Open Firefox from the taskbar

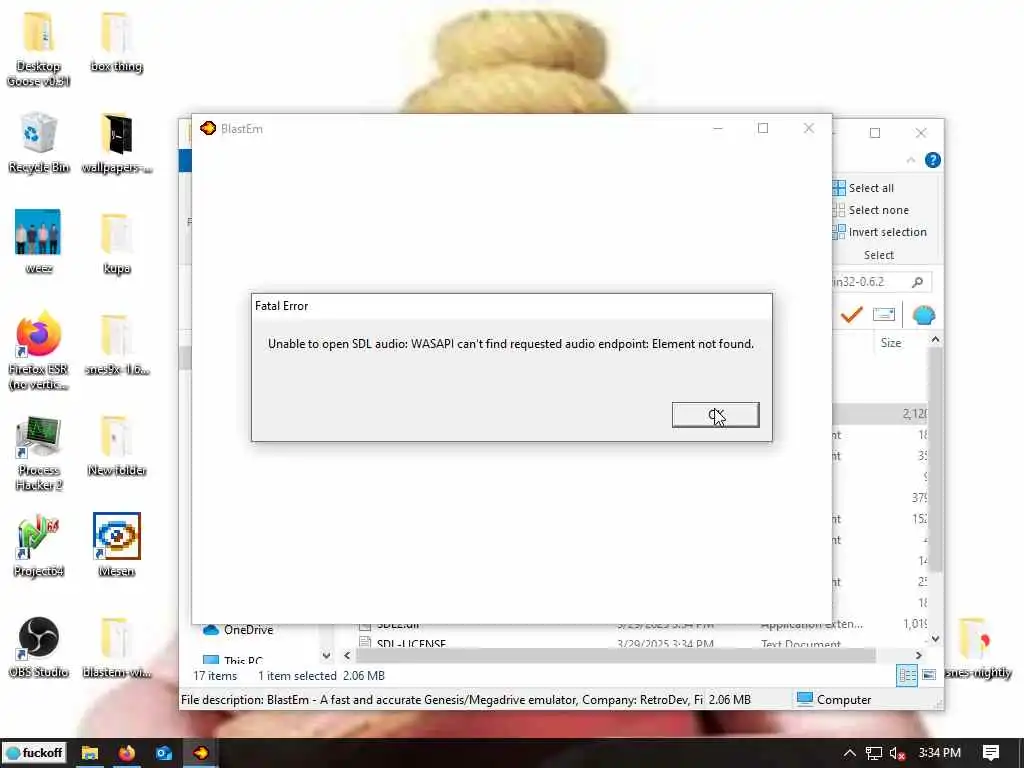[127, 753]
